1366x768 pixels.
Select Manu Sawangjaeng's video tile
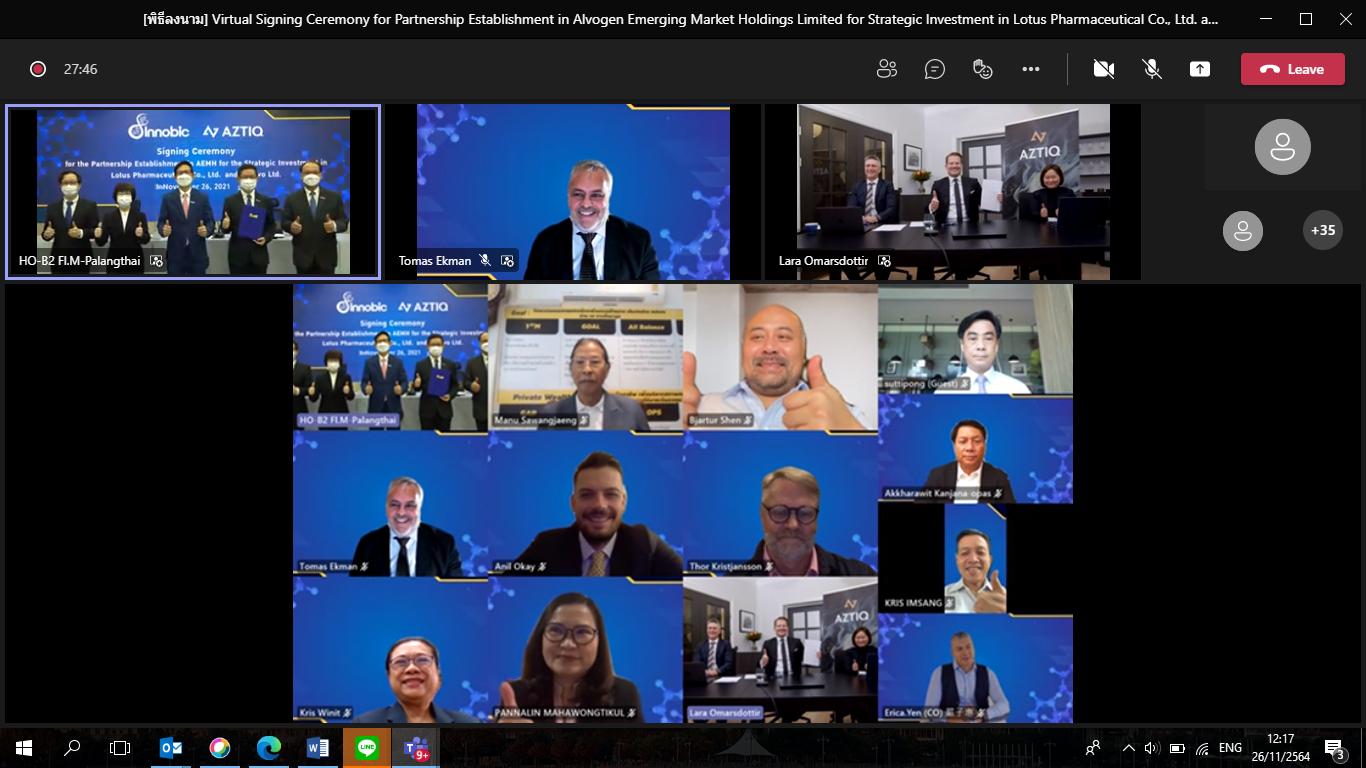585,357
